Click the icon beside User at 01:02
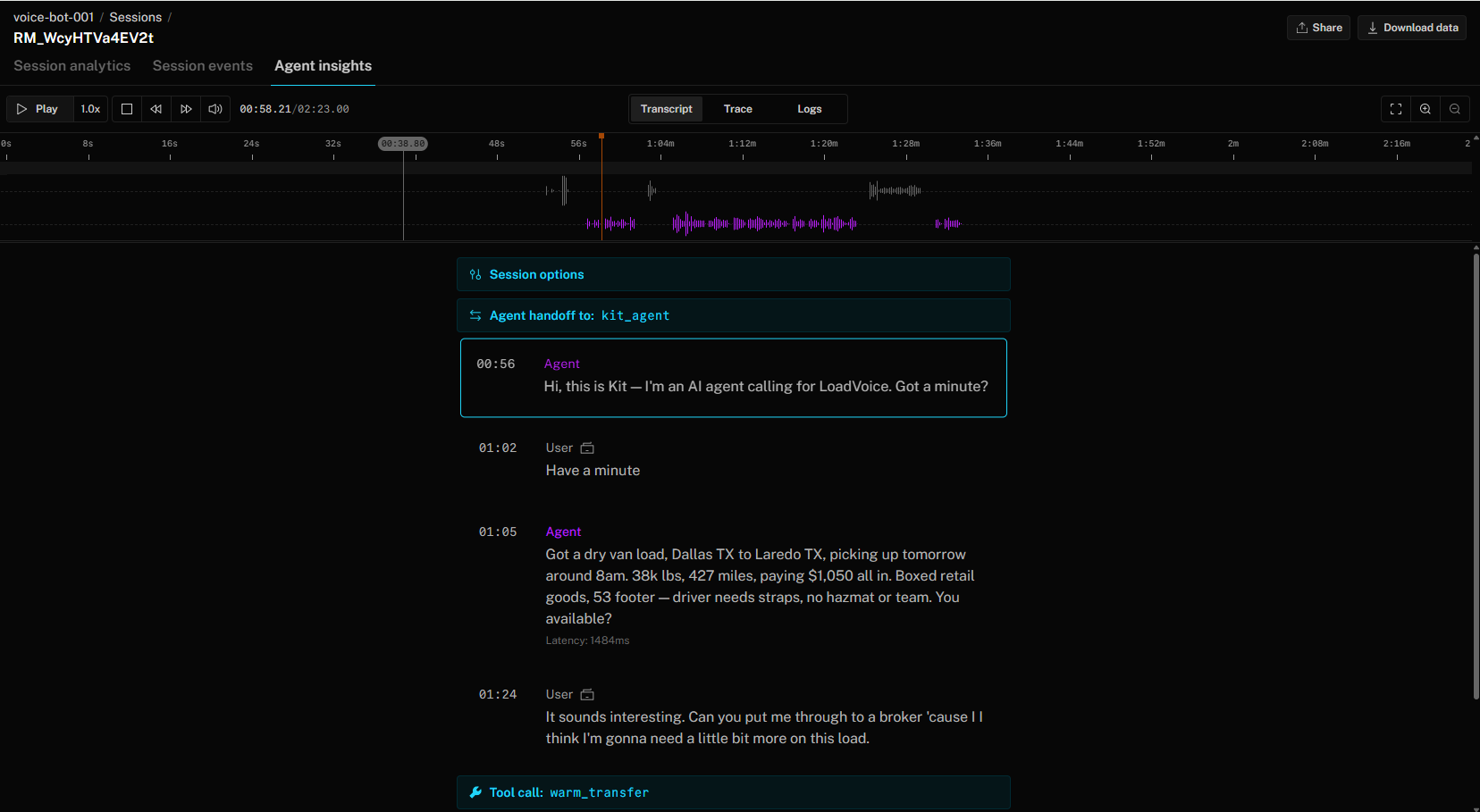This screenshot has height=812, width=1480. 587,448
